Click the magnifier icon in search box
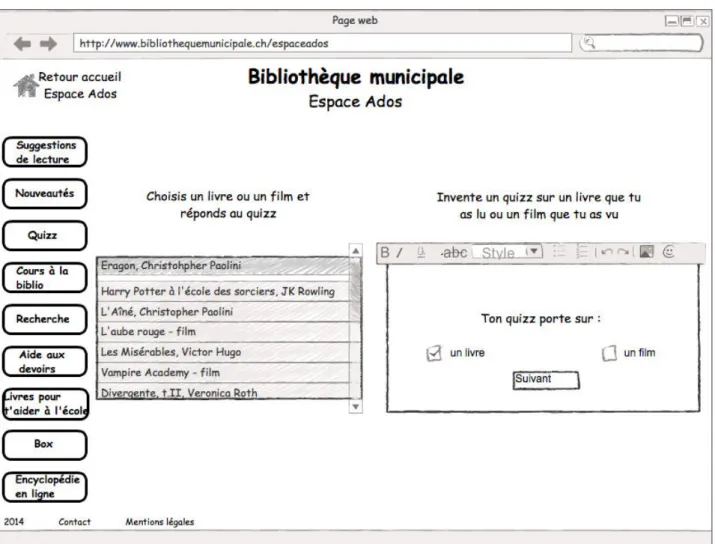 [x=589, y=43]
